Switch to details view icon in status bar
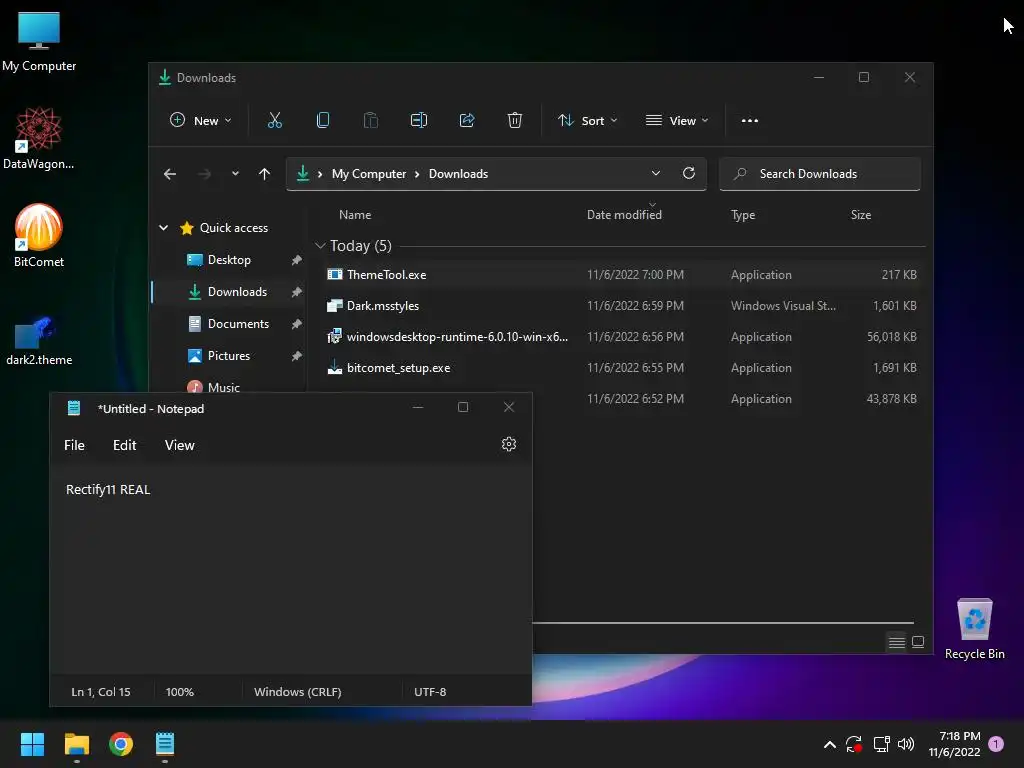This screenshot has height=768, width=1024. click(897, 643)
